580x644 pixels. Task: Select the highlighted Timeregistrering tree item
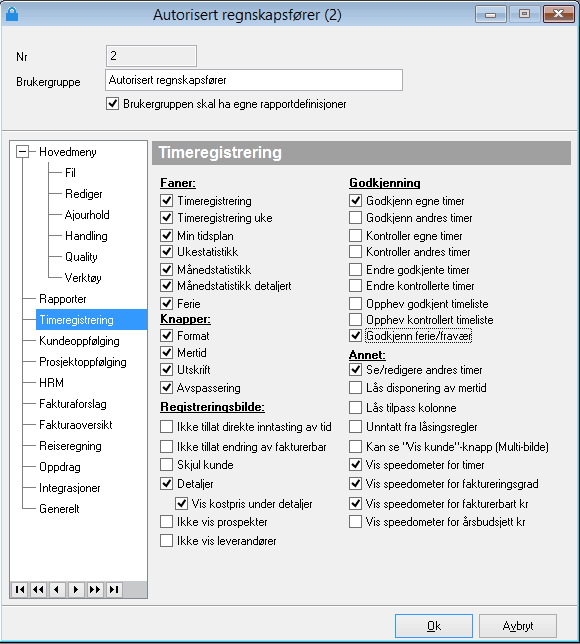click(91, 320)
